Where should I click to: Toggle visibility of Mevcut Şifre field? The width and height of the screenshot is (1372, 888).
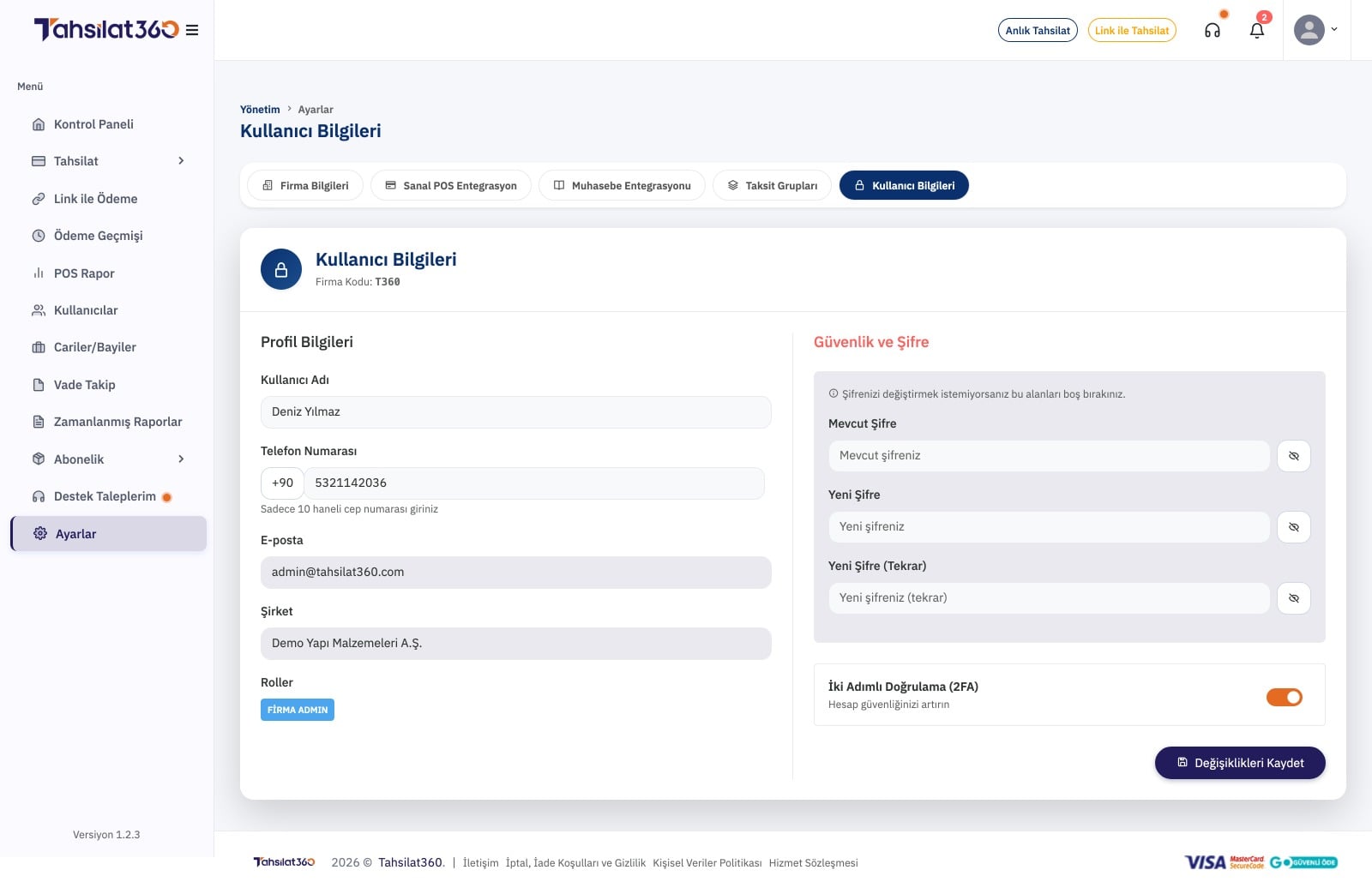(1294, 456)
